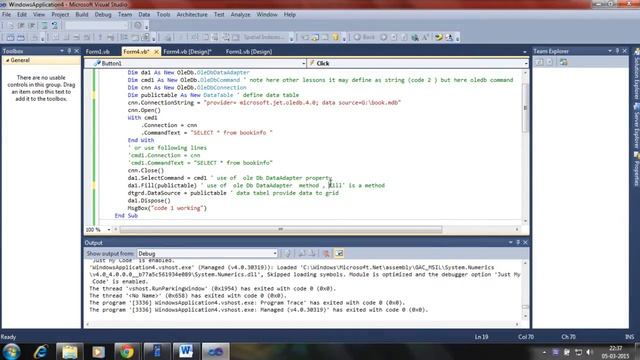Click the Connect to Team Project icon in Team Explorer
640x360 pixels.
pyautogui.click(x=564, y=62)
